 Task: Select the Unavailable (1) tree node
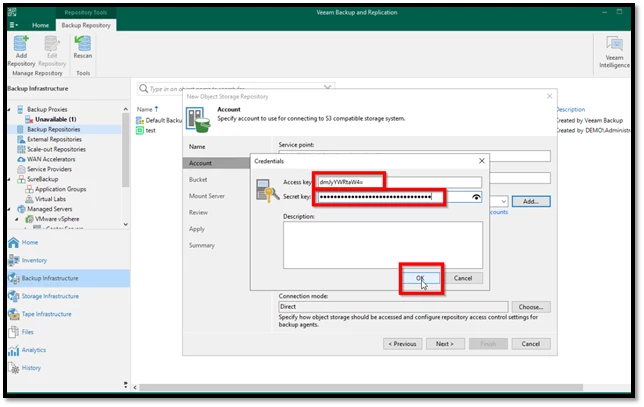click(x=55, y=119)
